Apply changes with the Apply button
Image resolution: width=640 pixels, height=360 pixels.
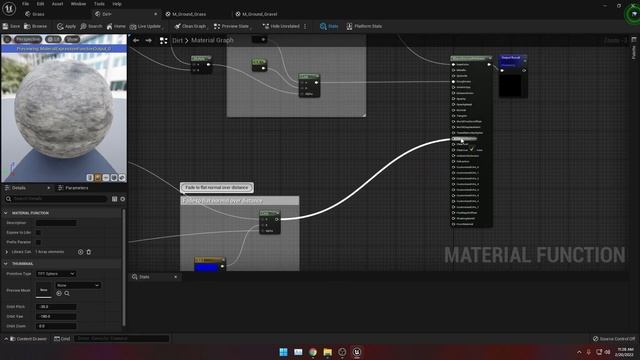(x=67, y=26)
